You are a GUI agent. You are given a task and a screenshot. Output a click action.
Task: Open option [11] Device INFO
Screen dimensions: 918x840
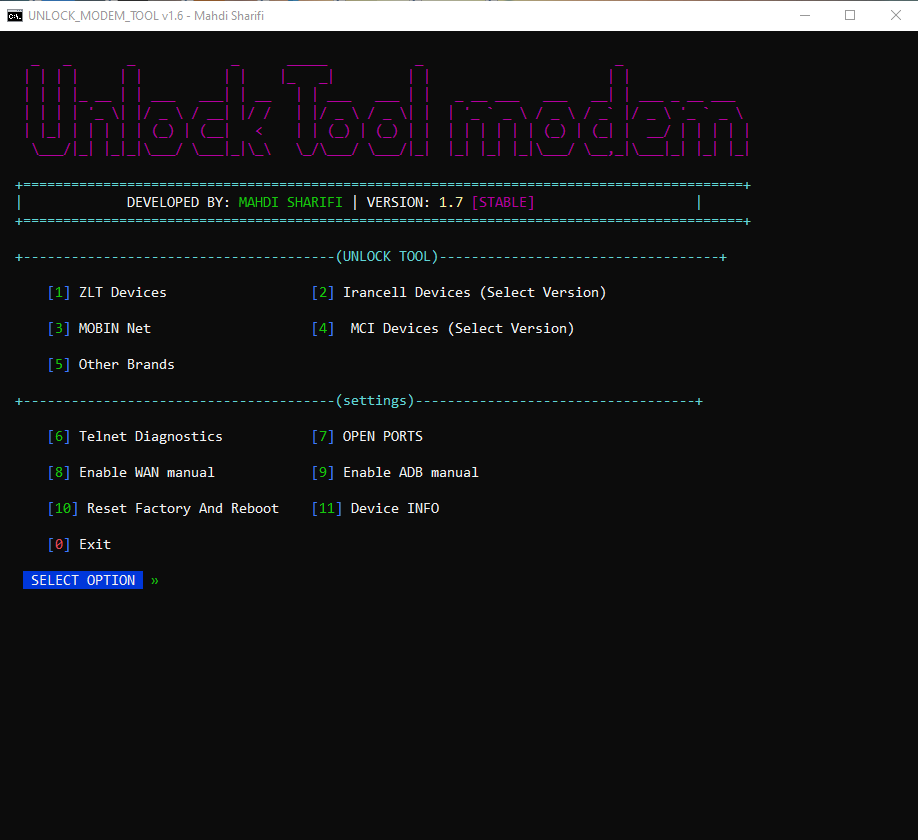375,508
